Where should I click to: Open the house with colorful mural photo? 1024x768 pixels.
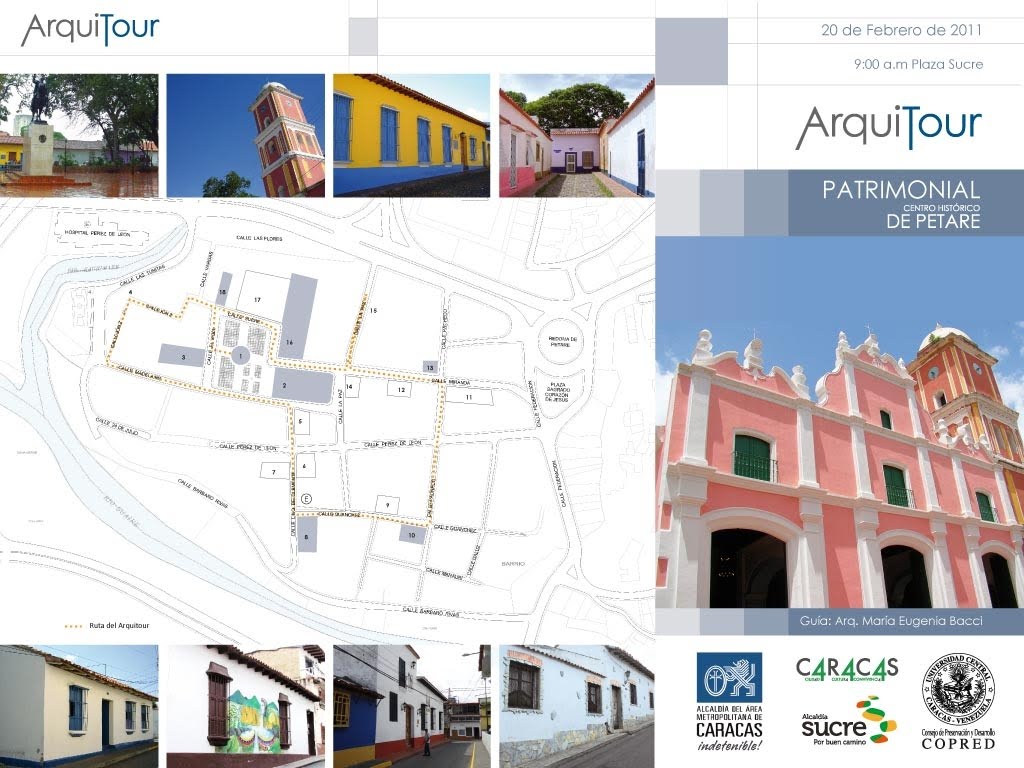pyautogui.click(x=246, y=706)
